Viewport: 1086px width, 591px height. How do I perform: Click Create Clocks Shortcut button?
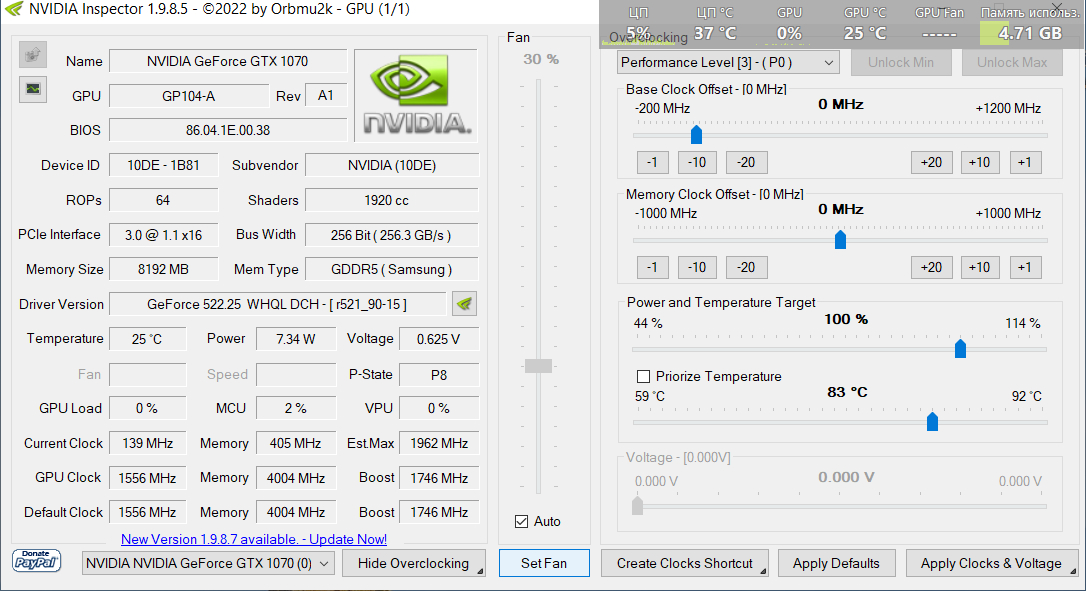pos(684,563)
